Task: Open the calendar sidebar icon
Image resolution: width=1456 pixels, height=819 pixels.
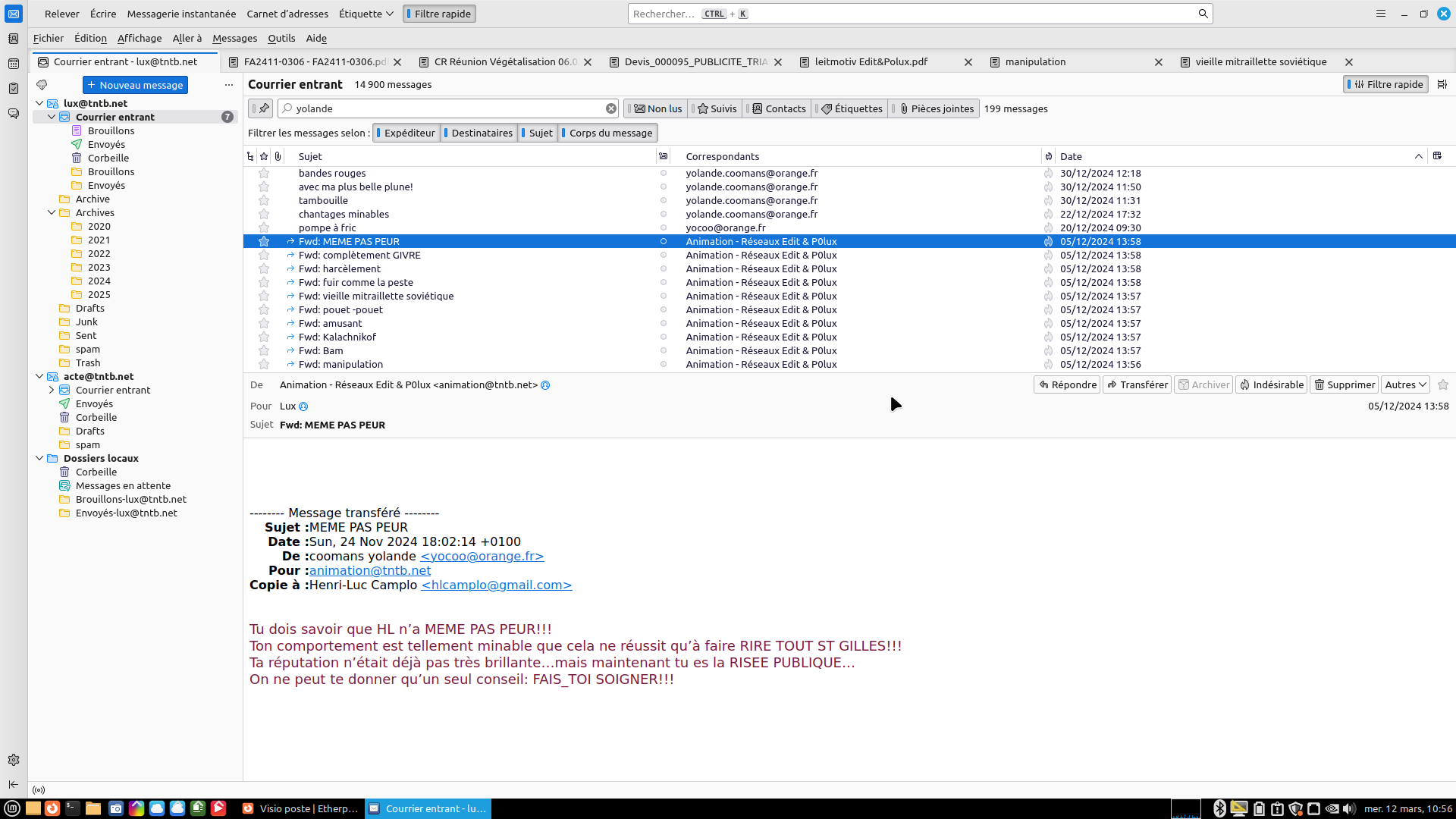Action: tap(13, 64)
